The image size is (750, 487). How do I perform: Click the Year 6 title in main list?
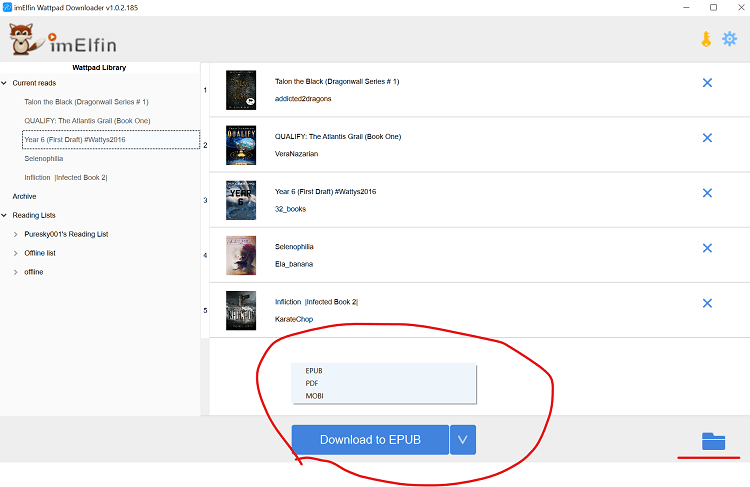click(x=325, y=191)
